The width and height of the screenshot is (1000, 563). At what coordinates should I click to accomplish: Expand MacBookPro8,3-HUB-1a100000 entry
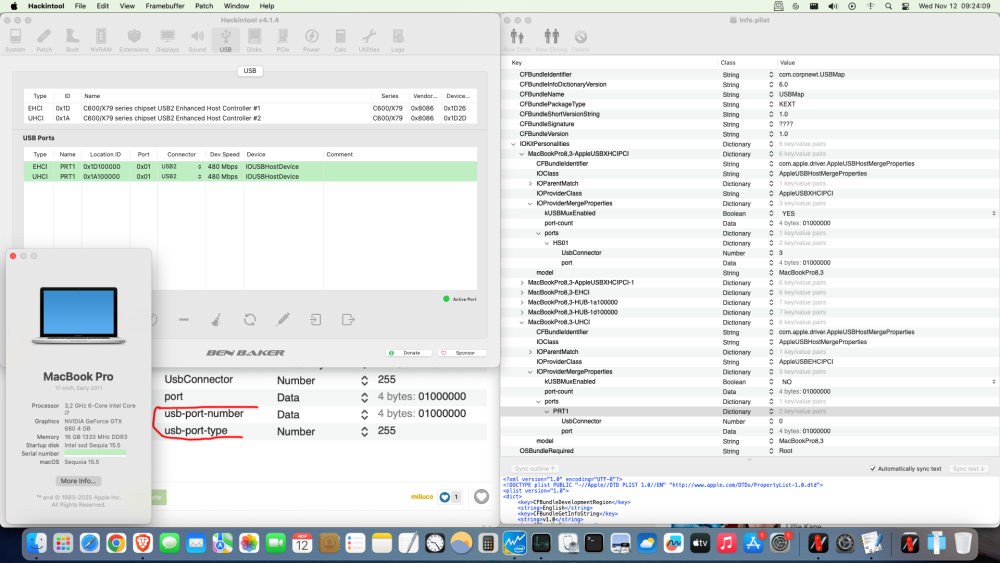tap(522, 302)
